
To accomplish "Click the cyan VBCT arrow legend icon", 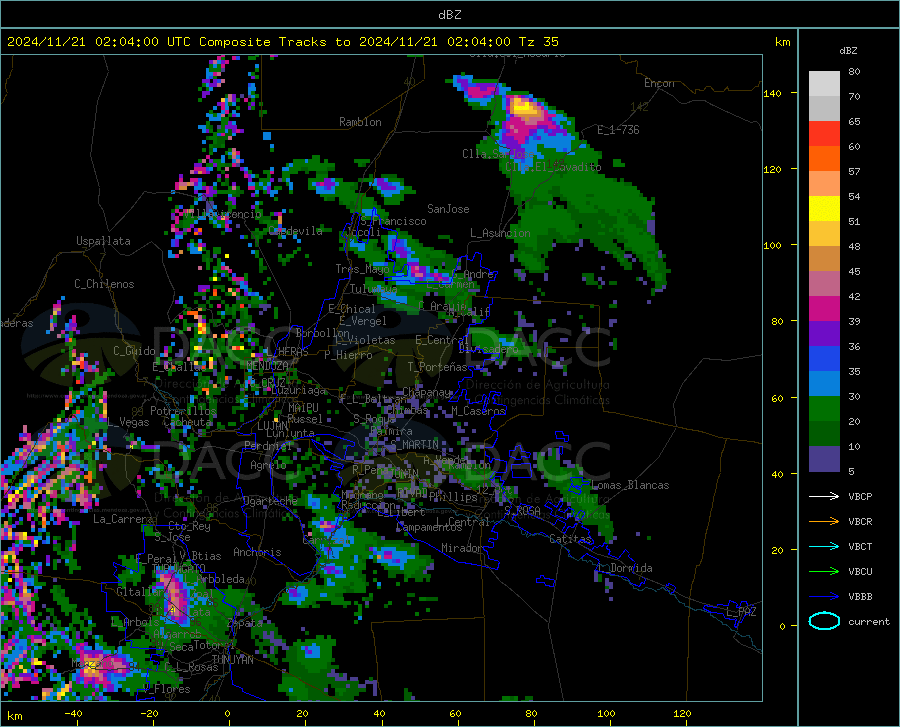I will [824, 546].
